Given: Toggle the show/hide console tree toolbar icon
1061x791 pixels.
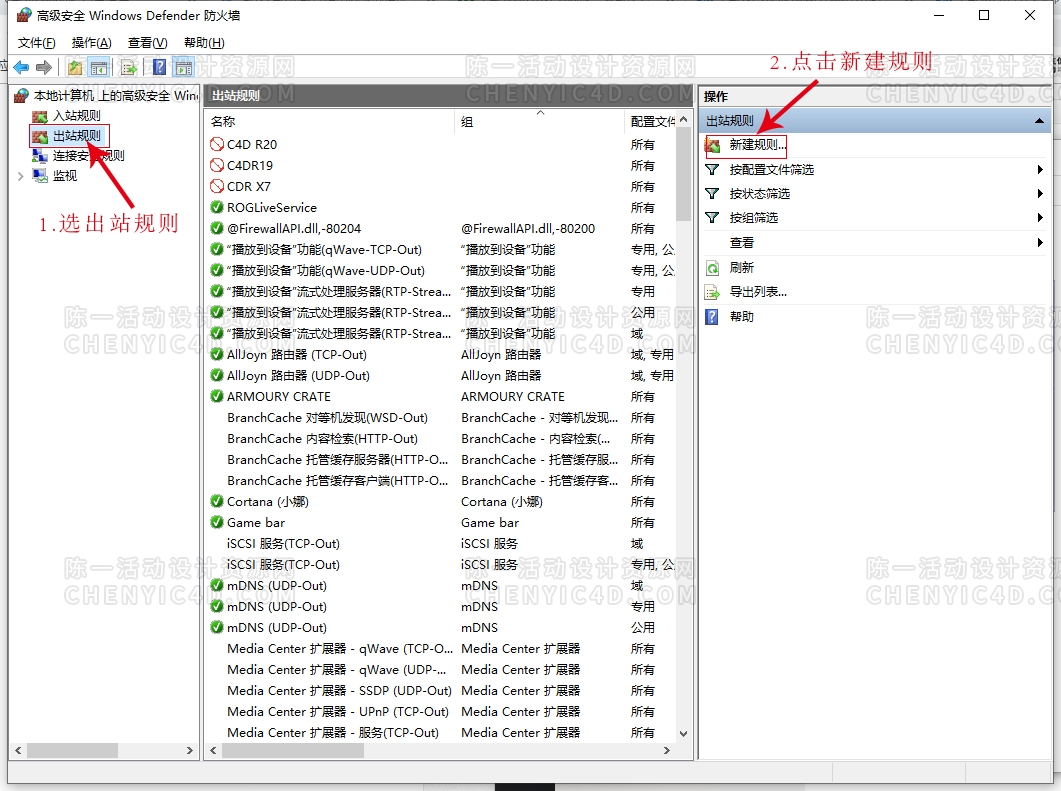Looking at the screenshot, I should point(99,67).
